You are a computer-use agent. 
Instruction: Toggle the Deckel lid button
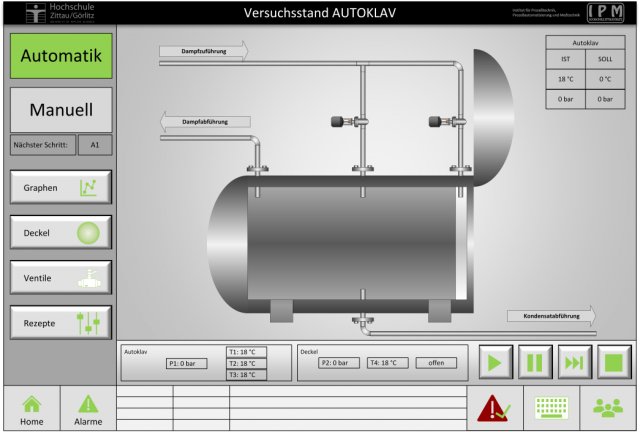click(61, 233)
